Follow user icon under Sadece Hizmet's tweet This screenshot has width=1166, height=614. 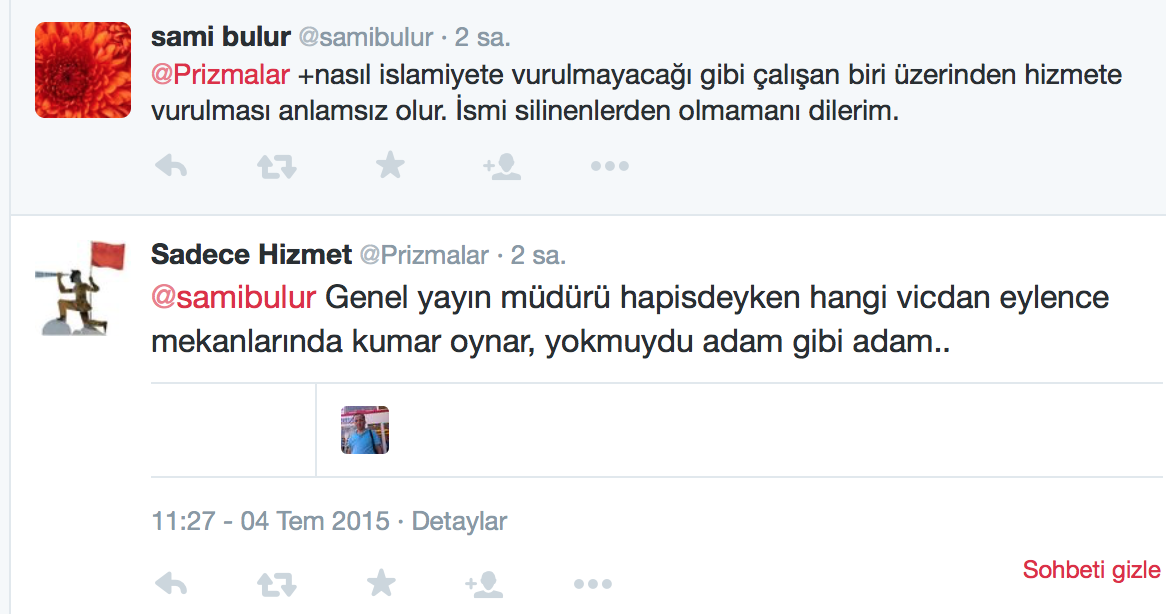click(483, 582)
